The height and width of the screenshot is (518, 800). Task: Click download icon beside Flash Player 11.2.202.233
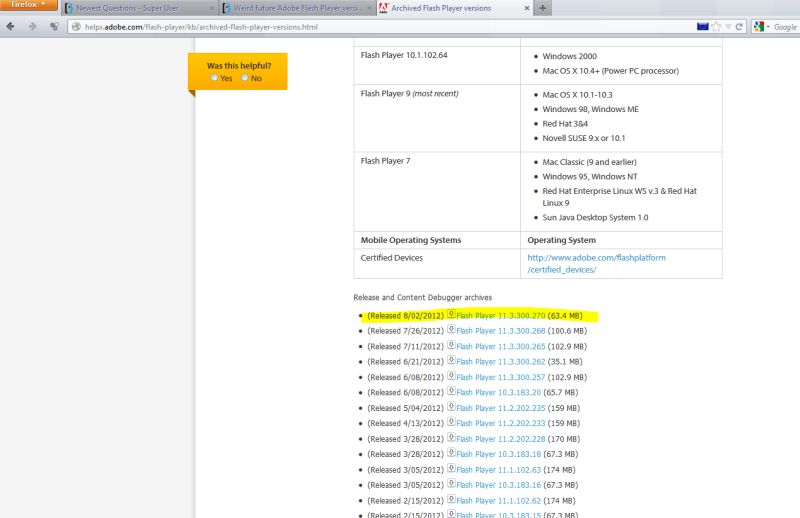[451, 422]
